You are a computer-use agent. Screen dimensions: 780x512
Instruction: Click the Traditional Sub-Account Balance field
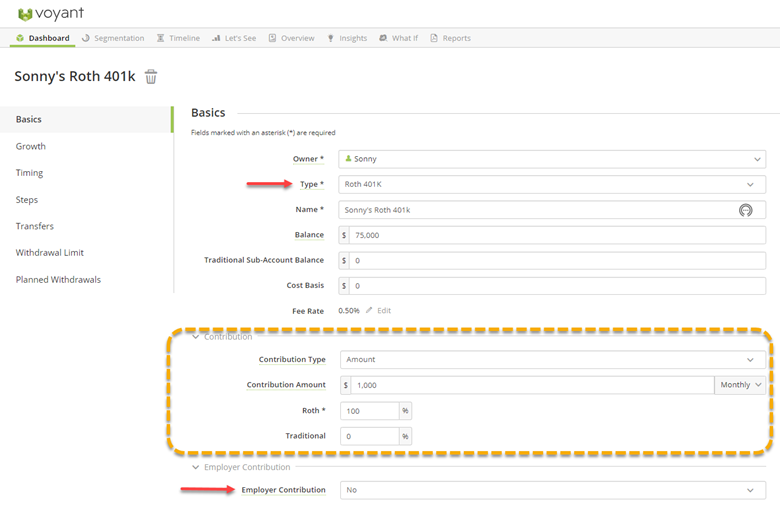pyautogui.click(x=557, y=261)
